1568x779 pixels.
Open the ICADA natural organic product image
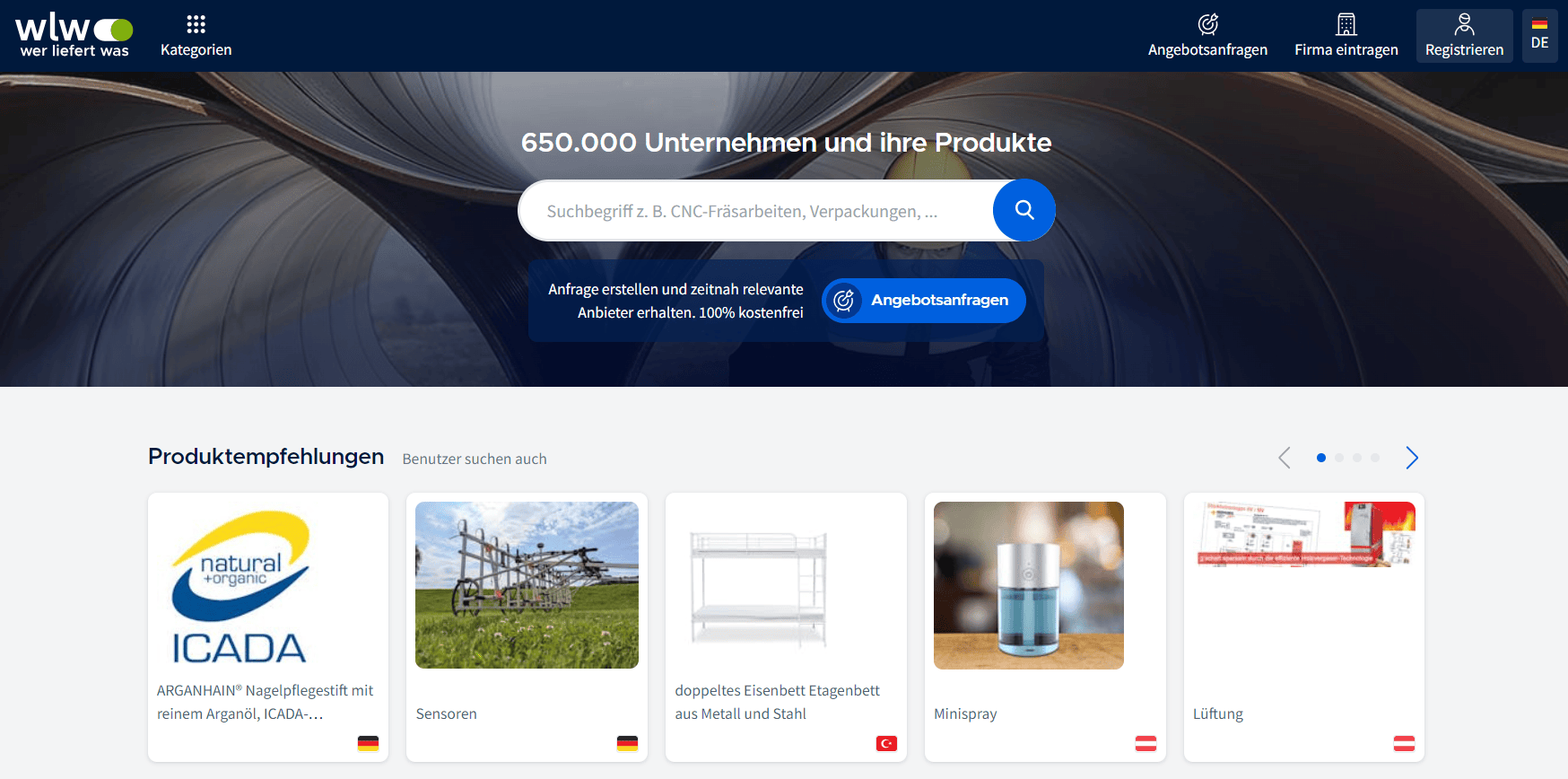click(x=240, y=586)
